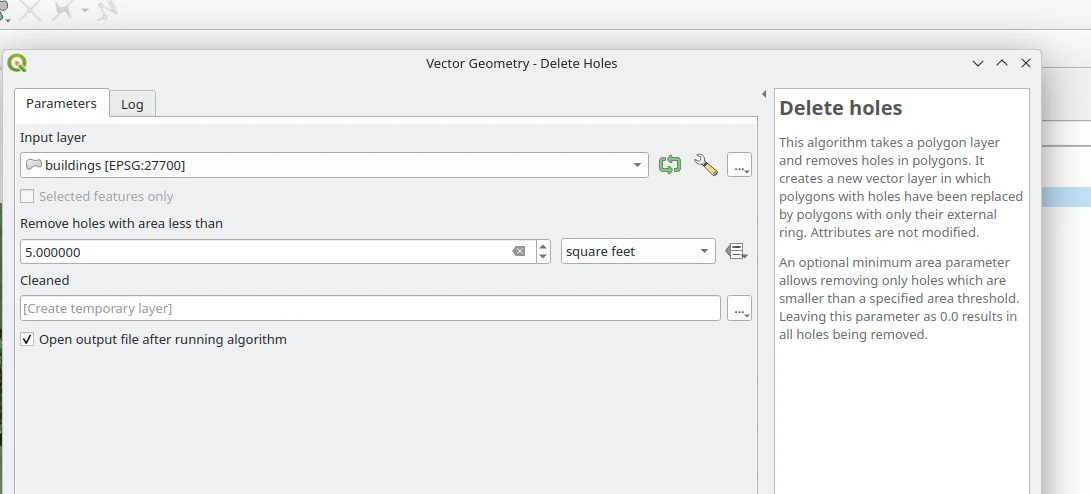Maximize the Delete Holes dialog window
Image resolution: width=1091 pixels, height=494 pixels.
tap(1002, 63)
